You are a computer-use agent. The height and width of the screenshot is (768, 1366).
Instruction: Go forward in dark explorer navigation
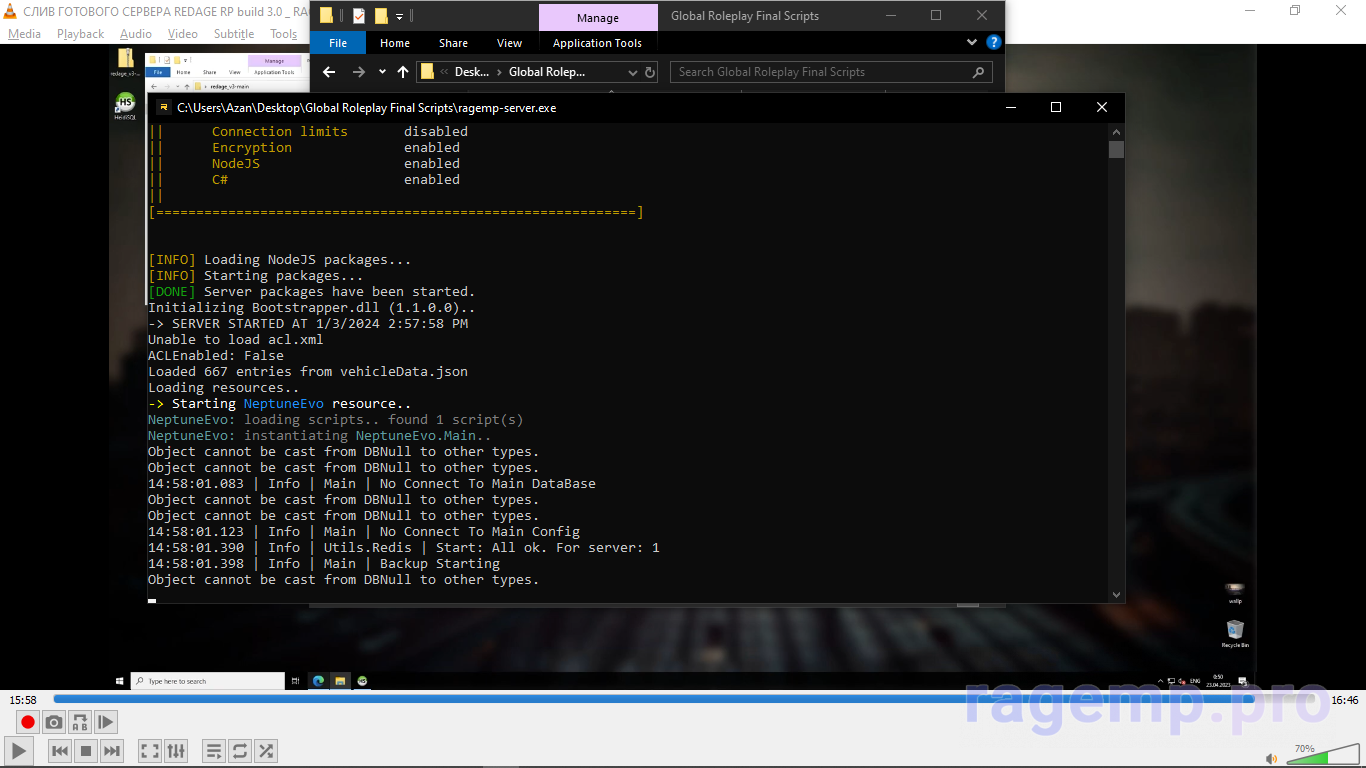(359, 72)
